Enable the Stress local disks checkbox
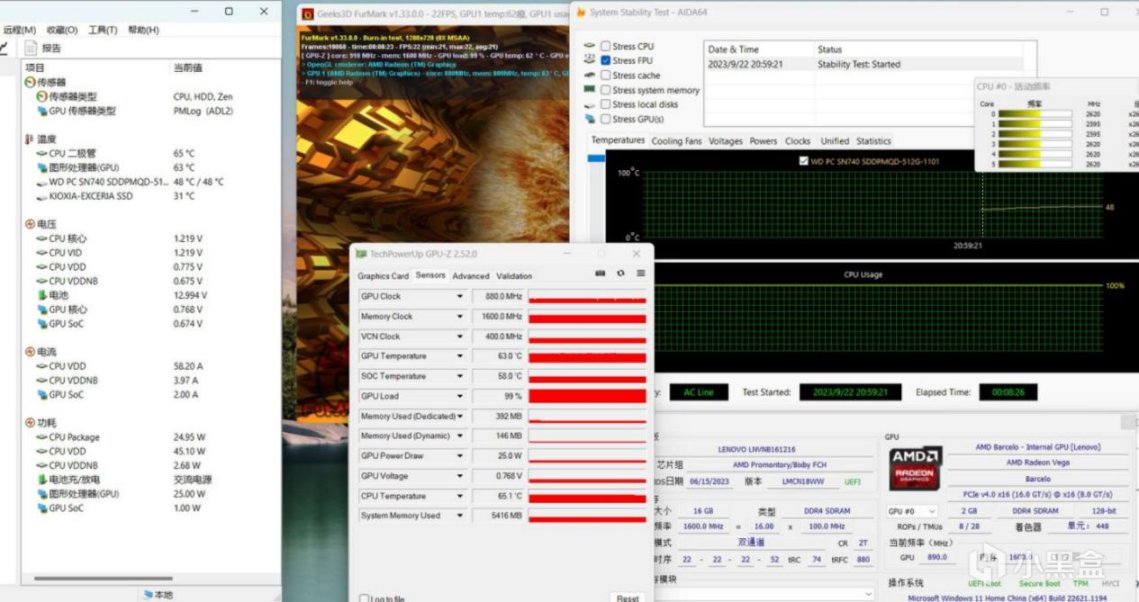The image size is (1139, 602). (x=605, y=105)
